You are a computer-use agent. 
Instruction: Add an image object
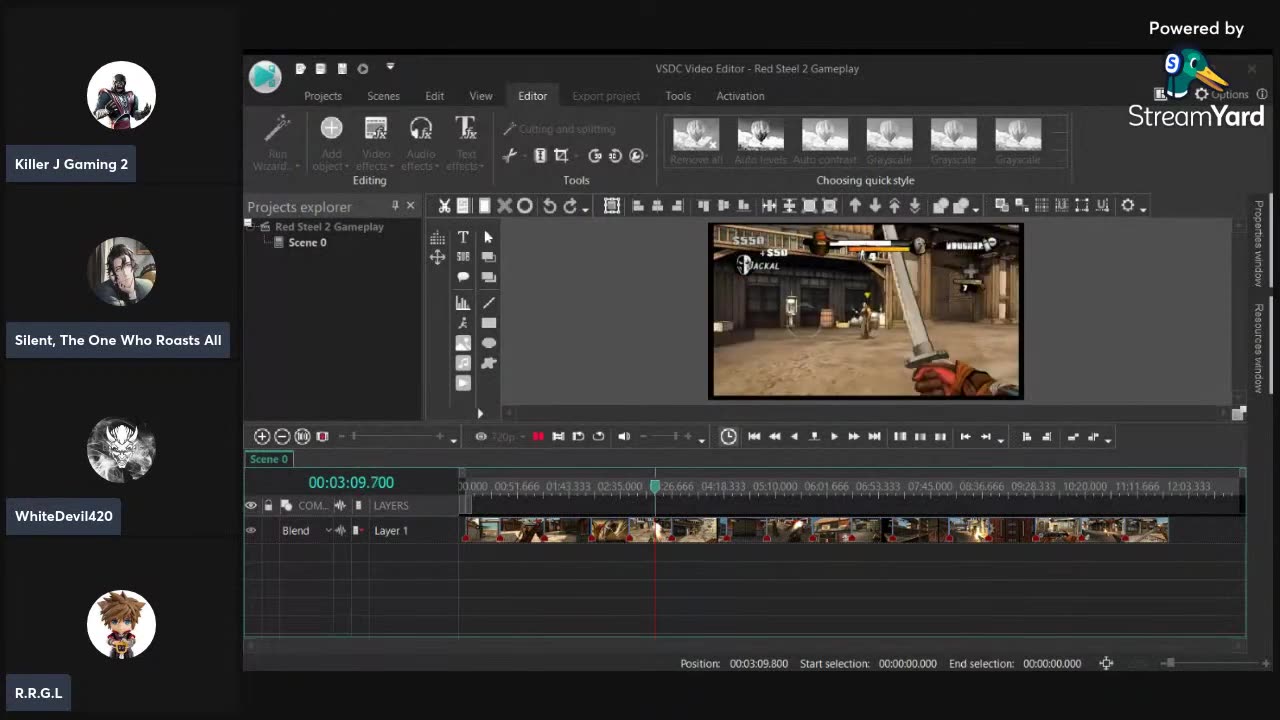click(x=463, y=343)
